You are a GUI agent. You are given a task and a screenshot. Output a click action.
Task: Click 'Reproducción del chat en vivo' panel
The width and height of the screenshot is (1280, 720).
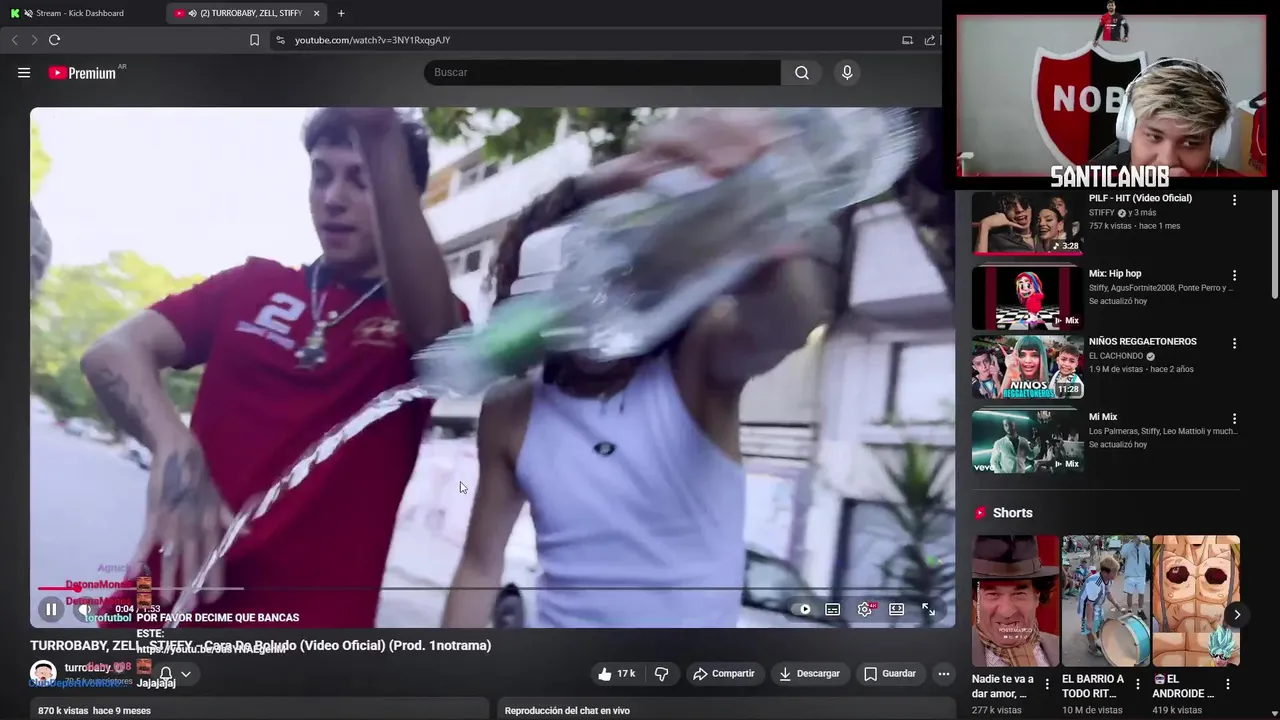click(x=725, y=710)
